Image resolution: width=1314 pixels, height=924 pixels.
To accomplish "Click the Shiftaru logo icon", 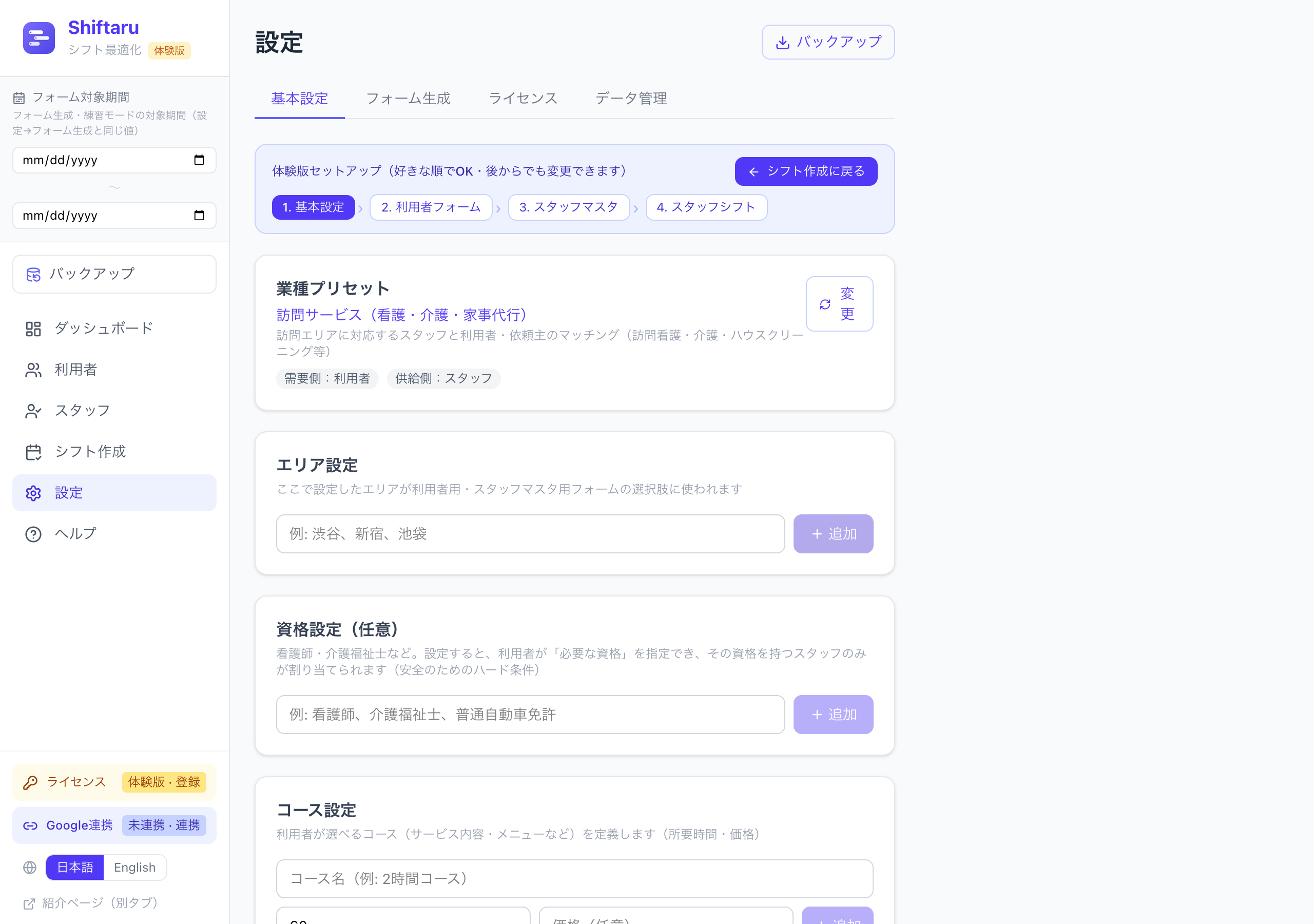I will [39, 38].
